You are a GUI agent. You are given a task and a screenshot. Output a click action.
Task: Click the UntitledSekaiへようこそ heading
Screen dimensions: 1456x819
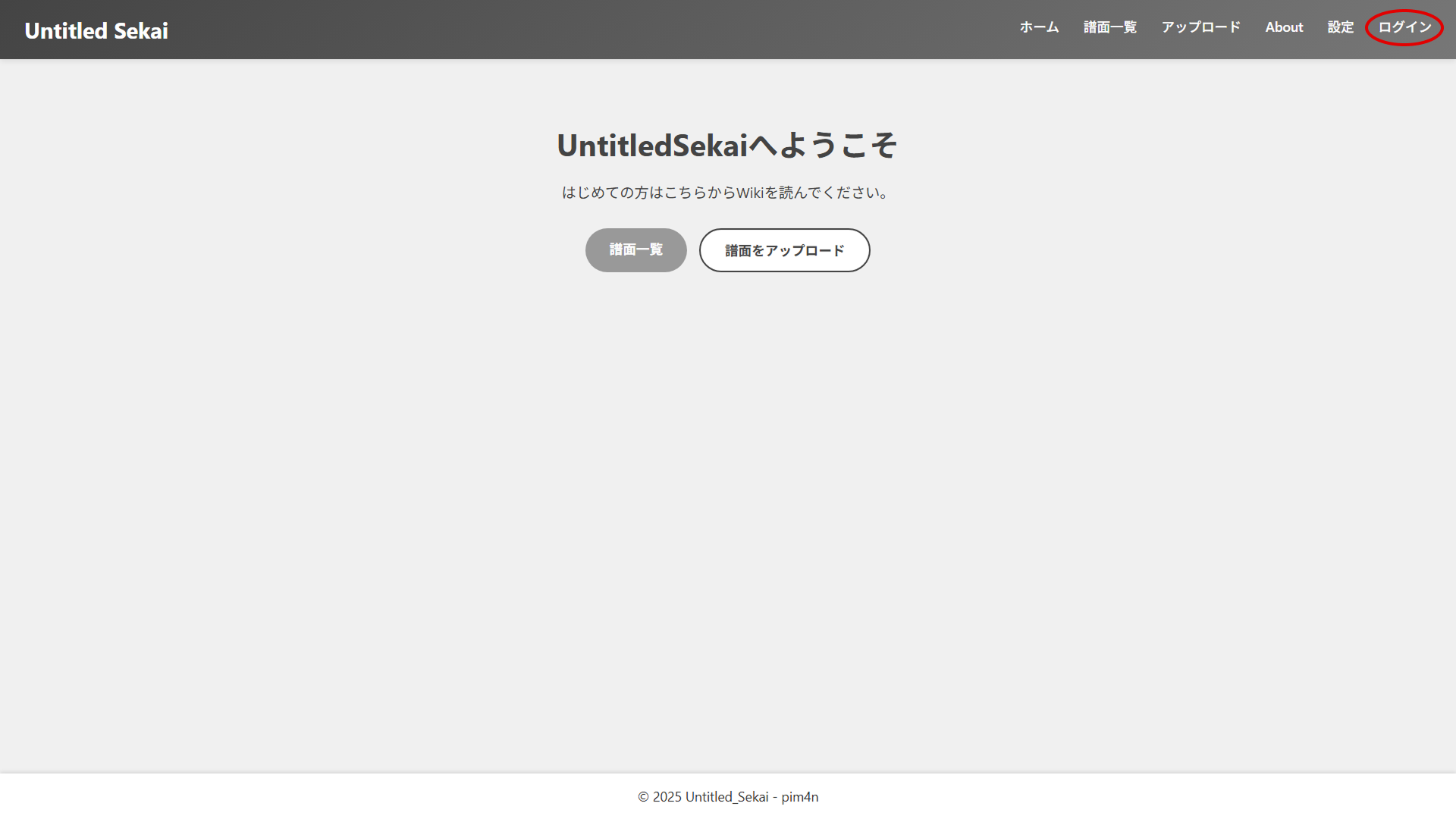[726, 145]
